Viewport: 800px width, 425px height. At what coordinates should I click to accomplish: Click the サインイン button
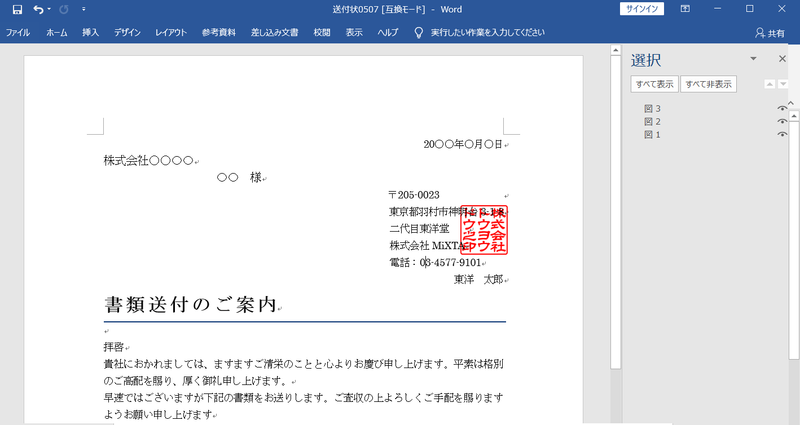pos(642,9)
